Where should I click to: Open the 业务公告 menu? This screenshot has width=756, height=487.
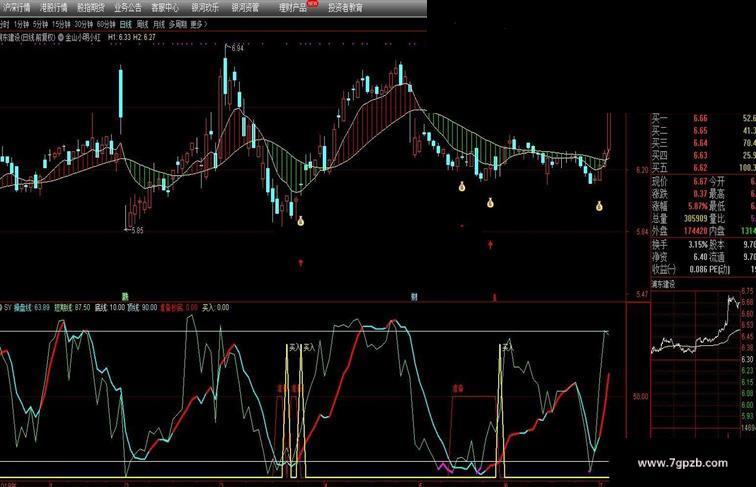point(128,7)
